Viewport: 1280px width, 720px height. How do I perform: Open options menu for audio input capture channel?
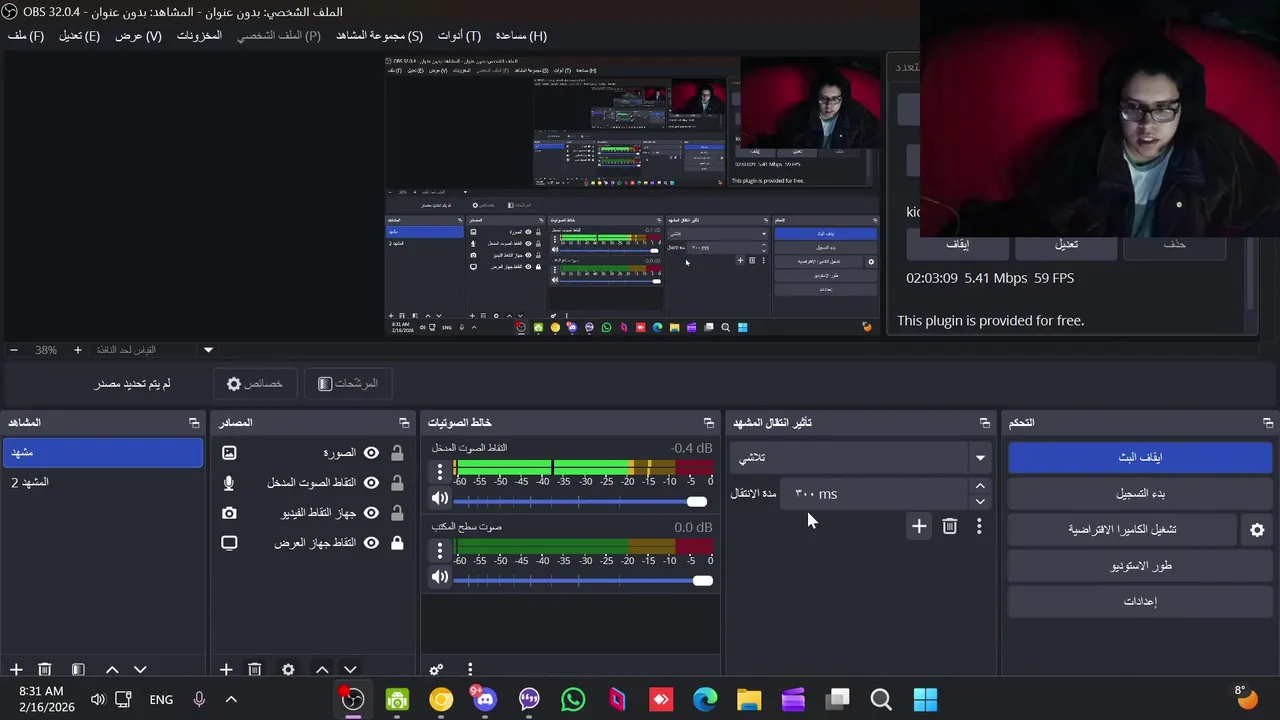click(x=439, y=470)
